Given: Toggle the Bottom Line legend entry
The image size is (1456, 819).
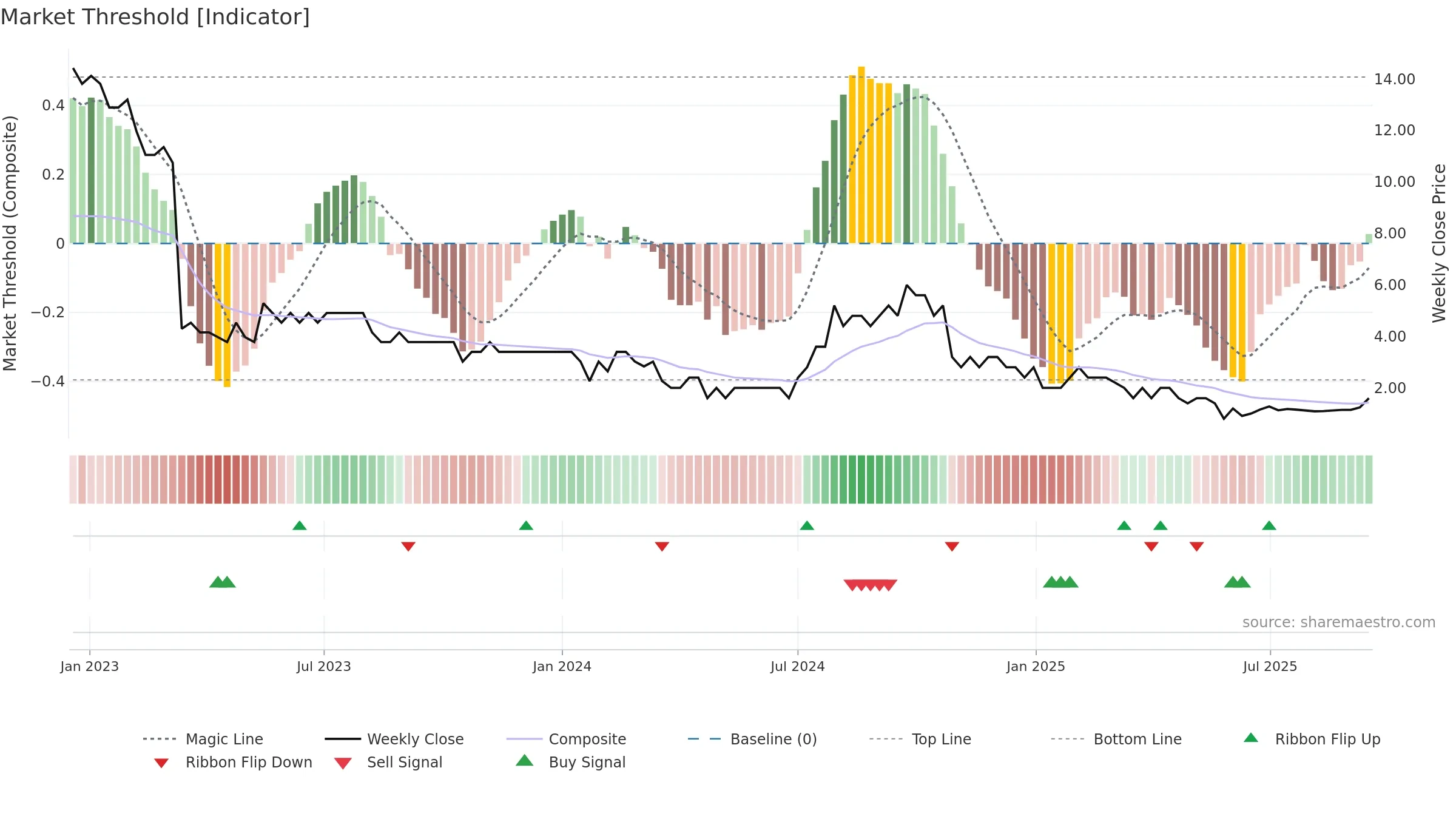Looking at the screenshot, I should (x=1116, y=739).
